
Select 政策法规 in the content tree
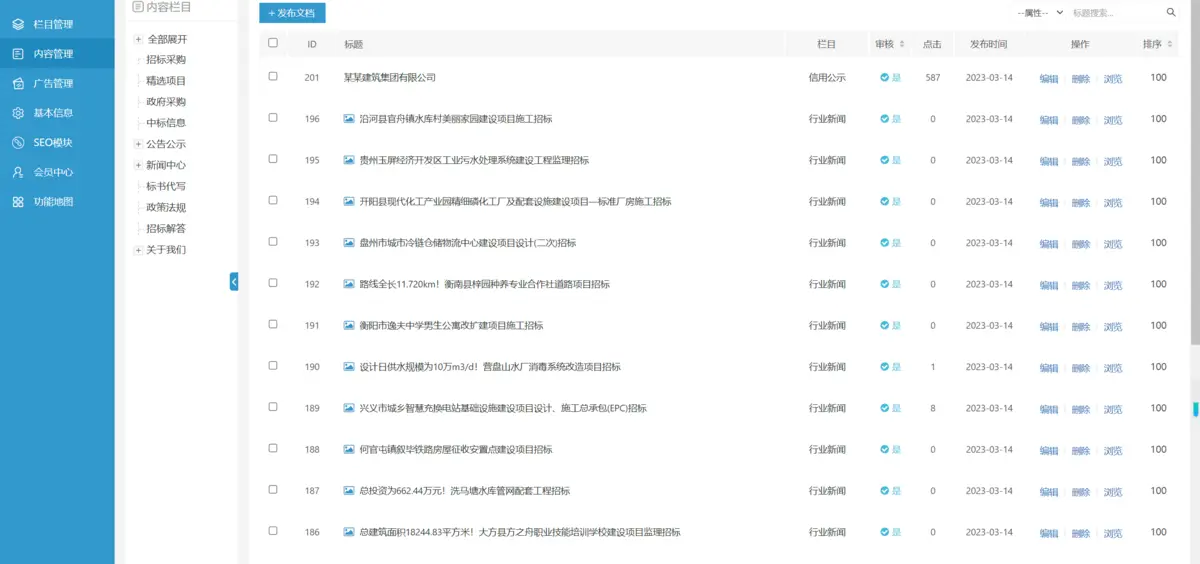(166, 207)
